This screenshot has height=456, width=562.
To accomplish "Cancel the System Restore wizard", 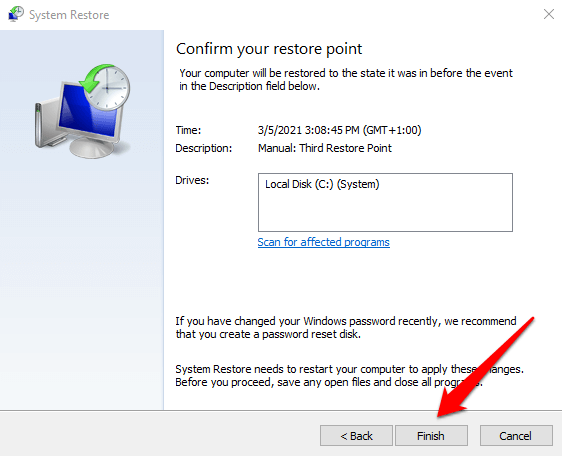I will 516,436.
